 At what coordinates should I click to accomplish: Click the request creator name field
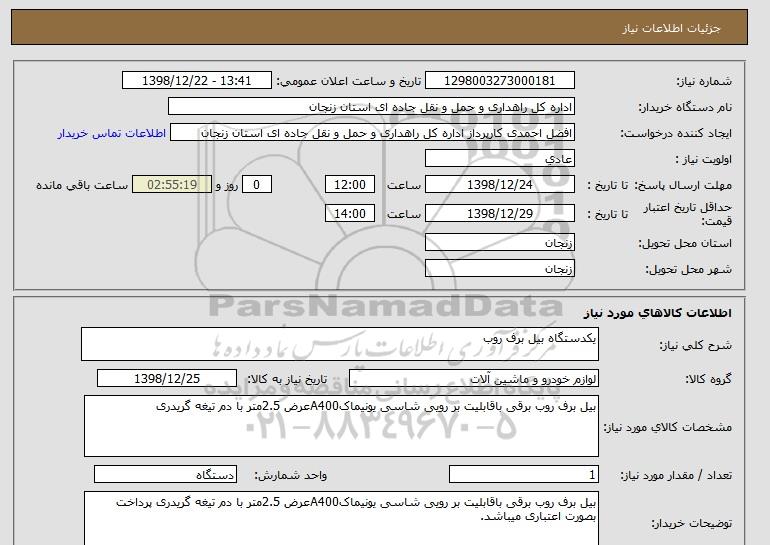pyautogui.click(x=372, y=133)
